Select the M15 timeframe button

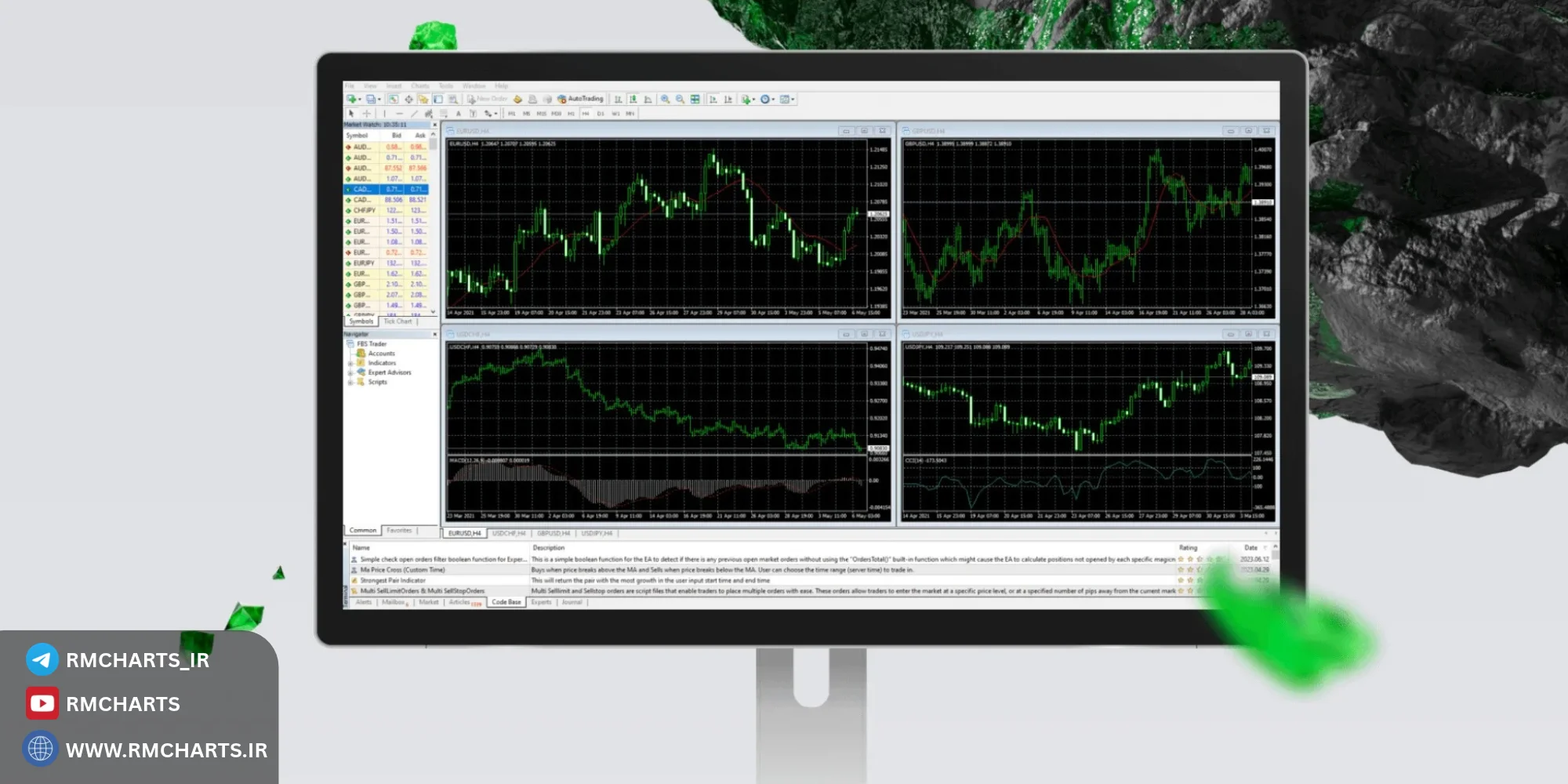click(x=541, y=114)
